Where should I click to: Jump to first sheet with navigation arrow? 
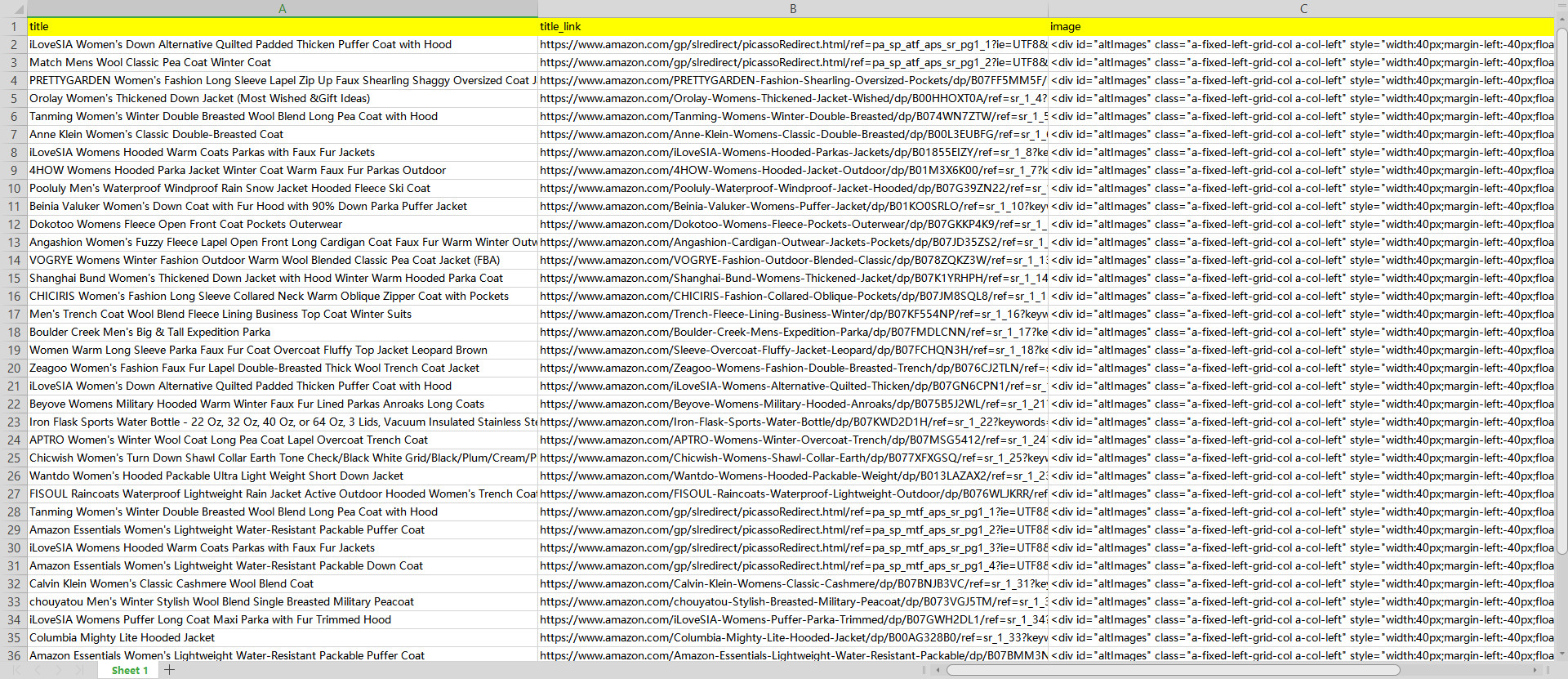click(x=17, y=670)
